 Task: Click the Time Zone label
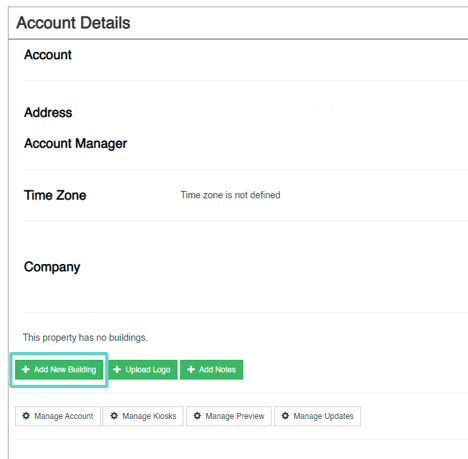click(x=55, y=195)
